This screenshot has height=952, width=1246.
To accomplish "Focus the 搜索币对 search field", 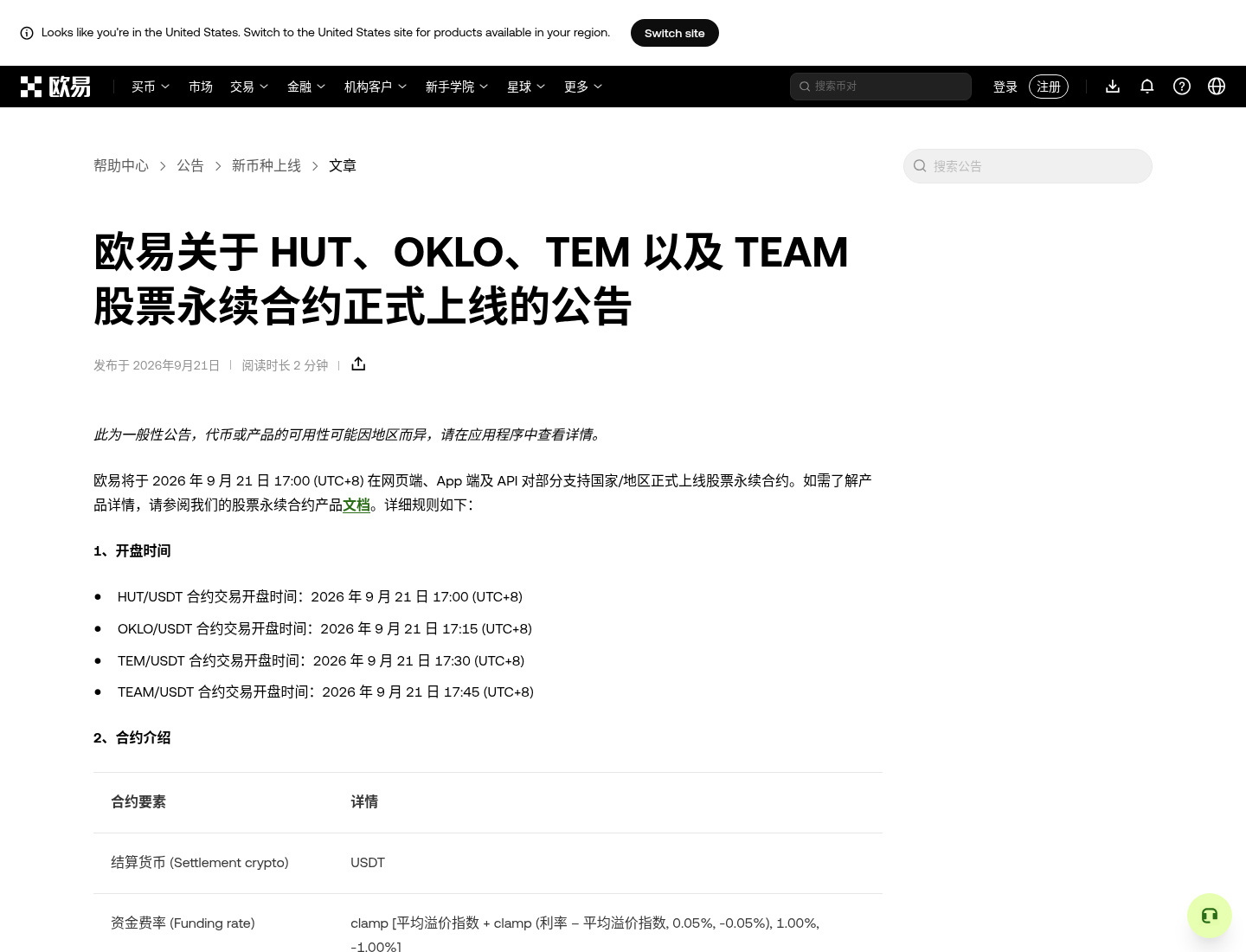I will coord(881,87).
